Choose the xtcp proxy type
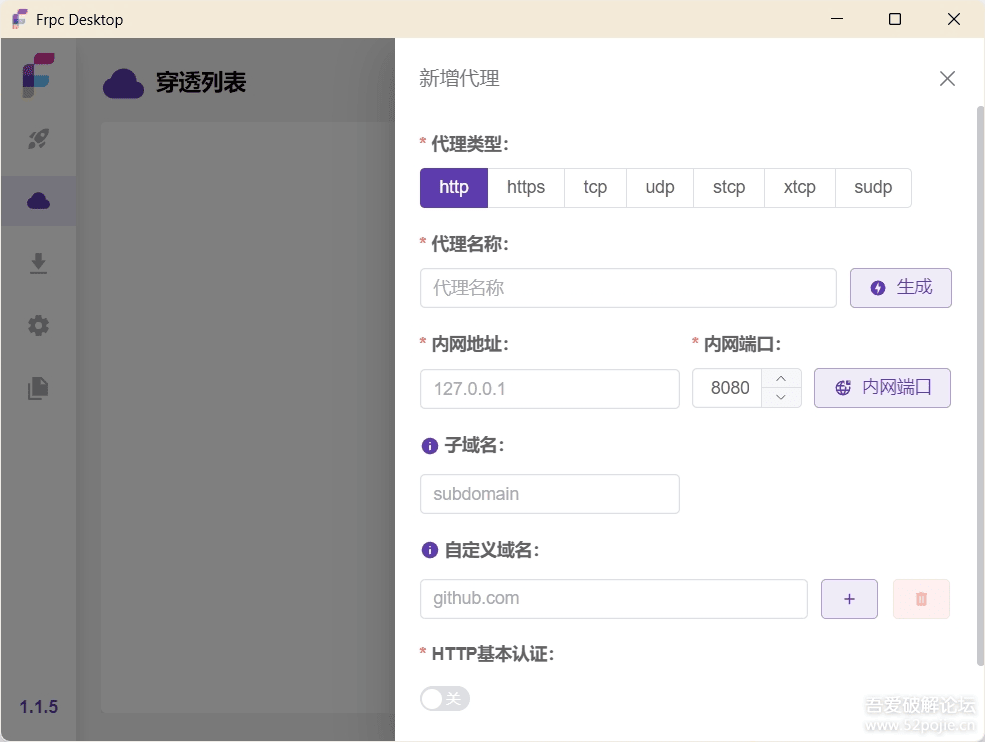Viewport: 985px width, 742px height. point(799,188)
